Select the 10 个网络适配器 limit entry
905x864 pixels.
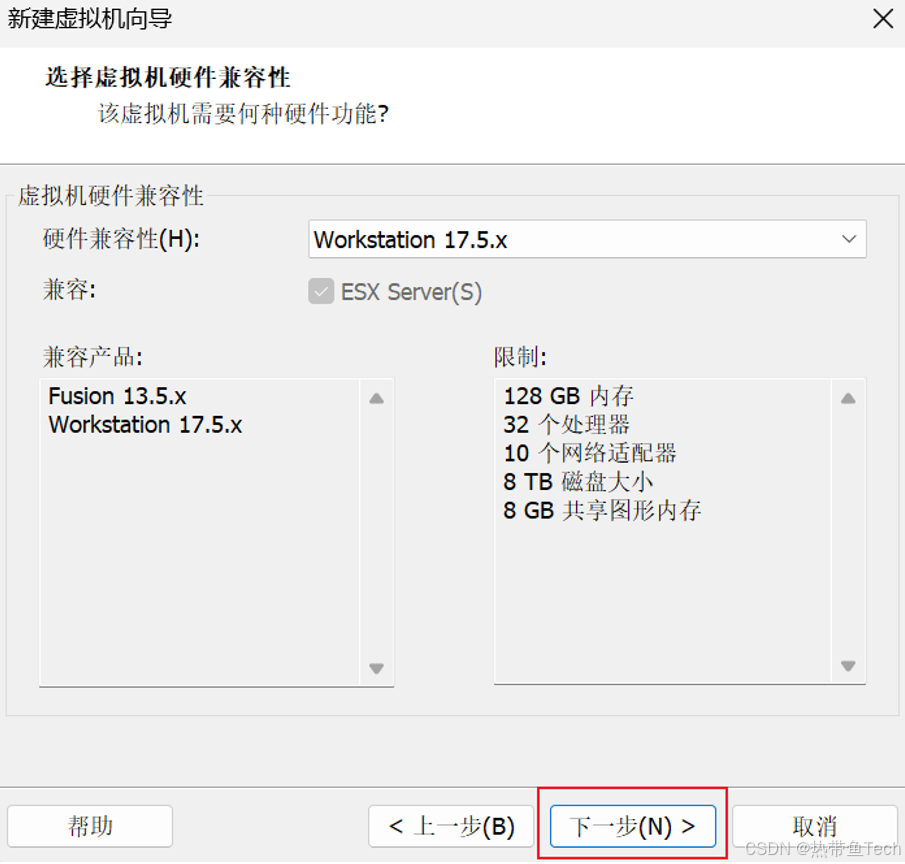[590, 454]
